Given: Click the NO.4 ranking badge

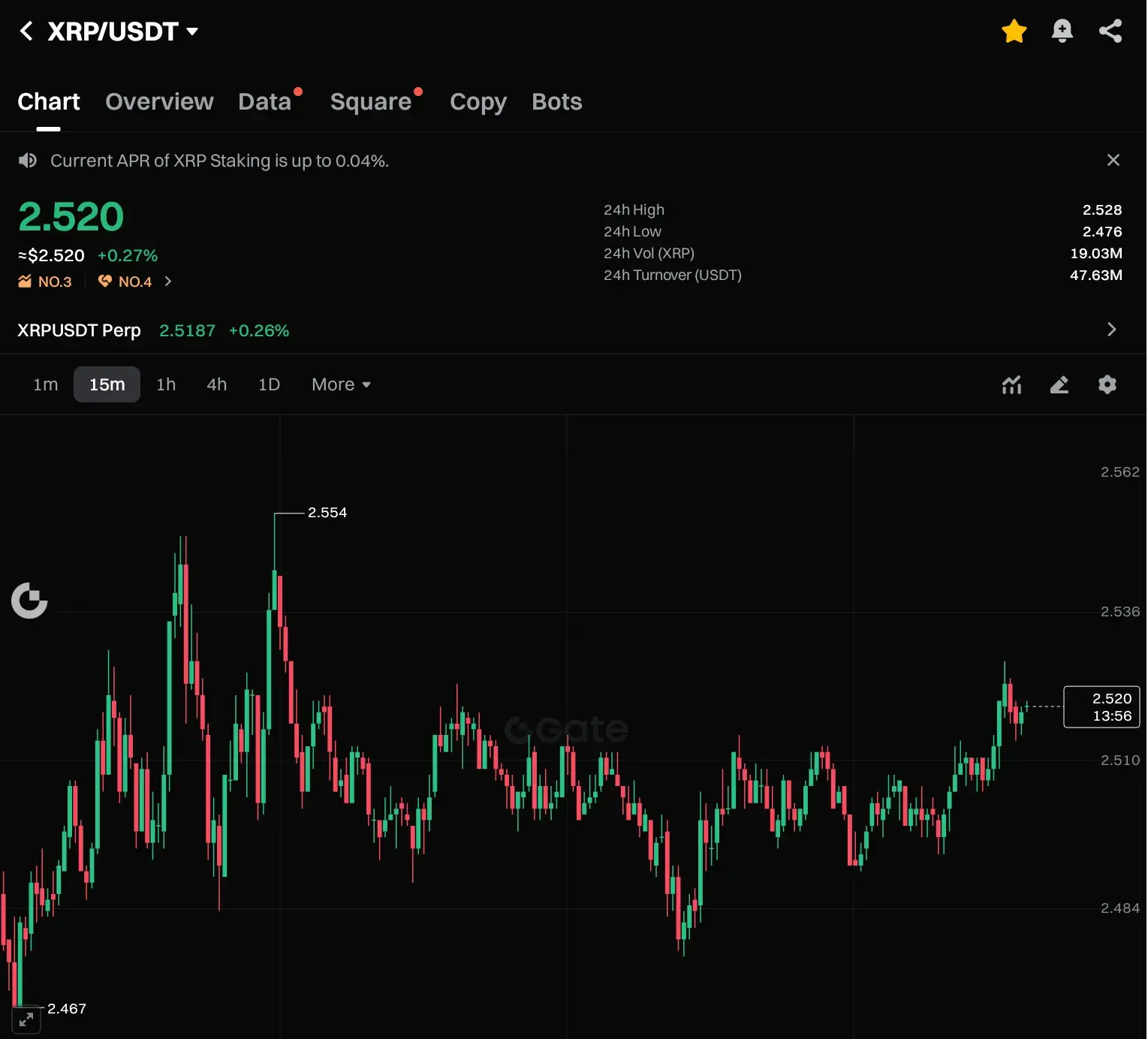Looking at the screenshot, I should point(125,282).
